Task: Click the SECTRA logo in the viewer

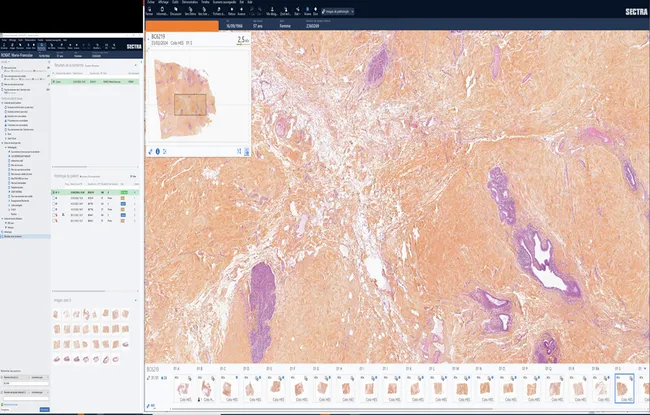Action: tap(636, 12)
